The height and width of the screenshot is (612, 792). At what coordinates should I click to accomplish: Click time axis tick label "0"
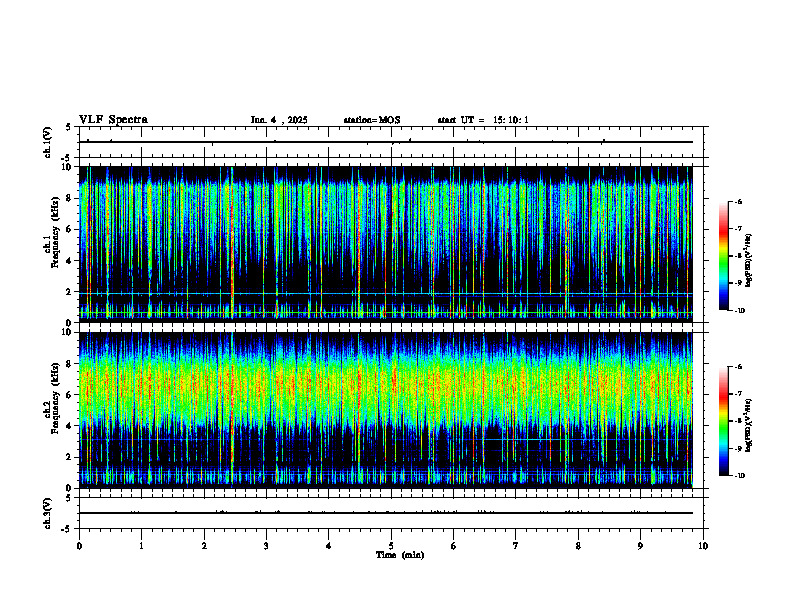79,546
